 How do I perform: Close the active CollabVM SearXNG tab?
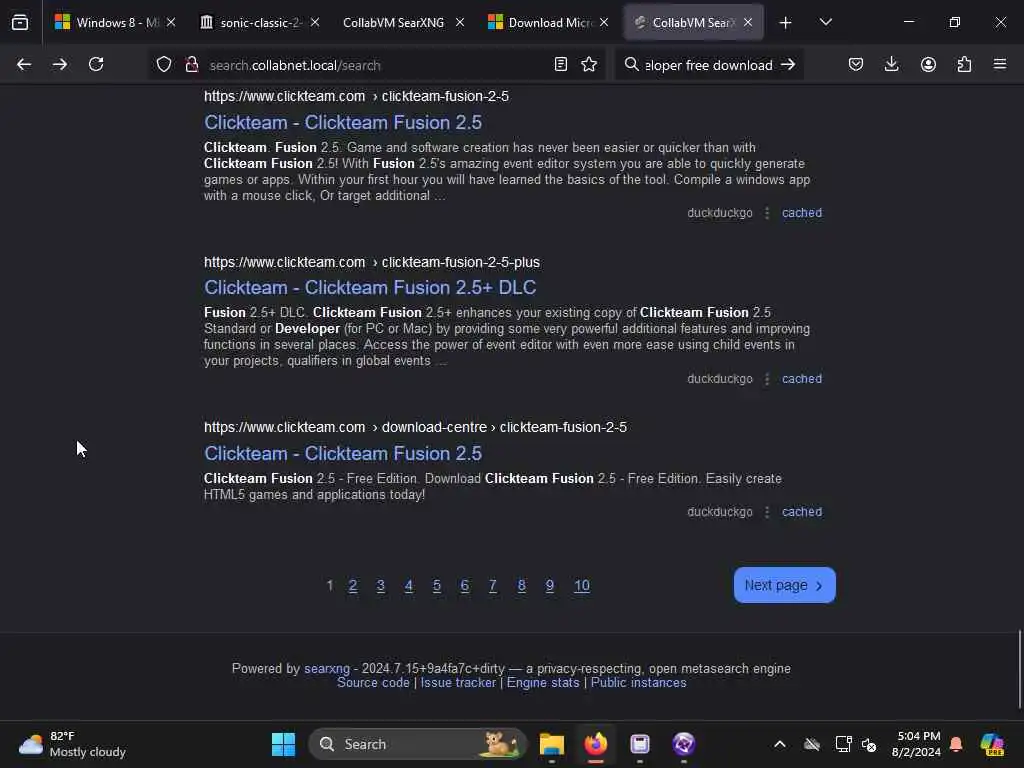[x=748, y=23]
